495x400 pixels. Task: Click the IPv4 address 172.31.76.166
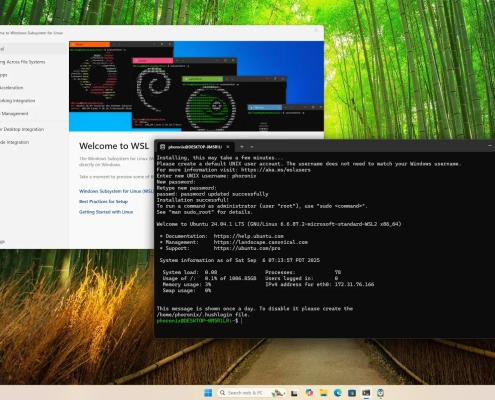[354, 284]
